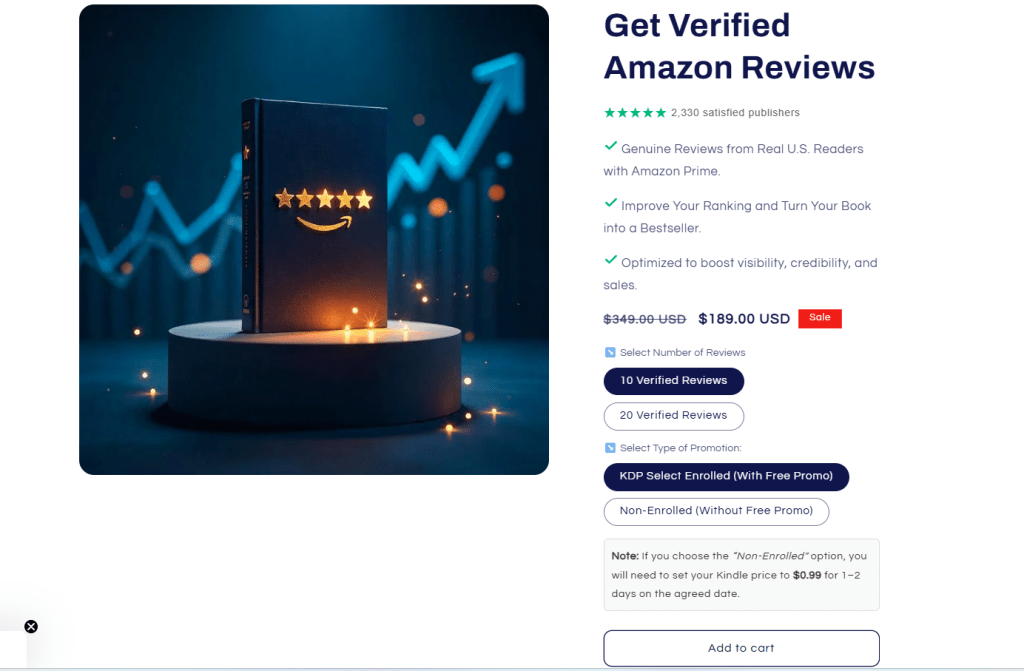1024x671 pixels.
Task: Click the blue arrow icon beside Select Type of Promotion
Action: point(610,448)
